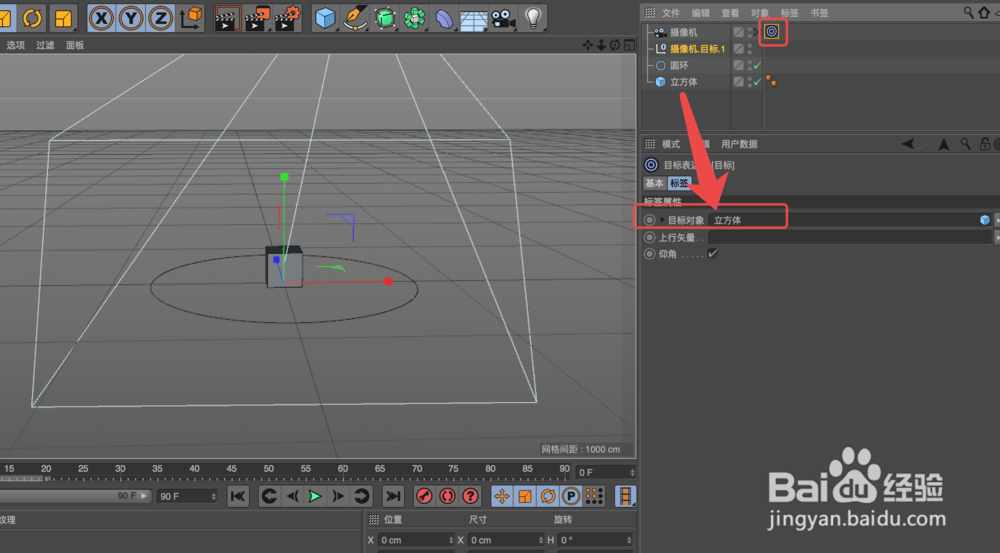Viewport: 1000px width, 553px height.
Task: Select the 摄像机 object in tree
Action: point(684,32)
